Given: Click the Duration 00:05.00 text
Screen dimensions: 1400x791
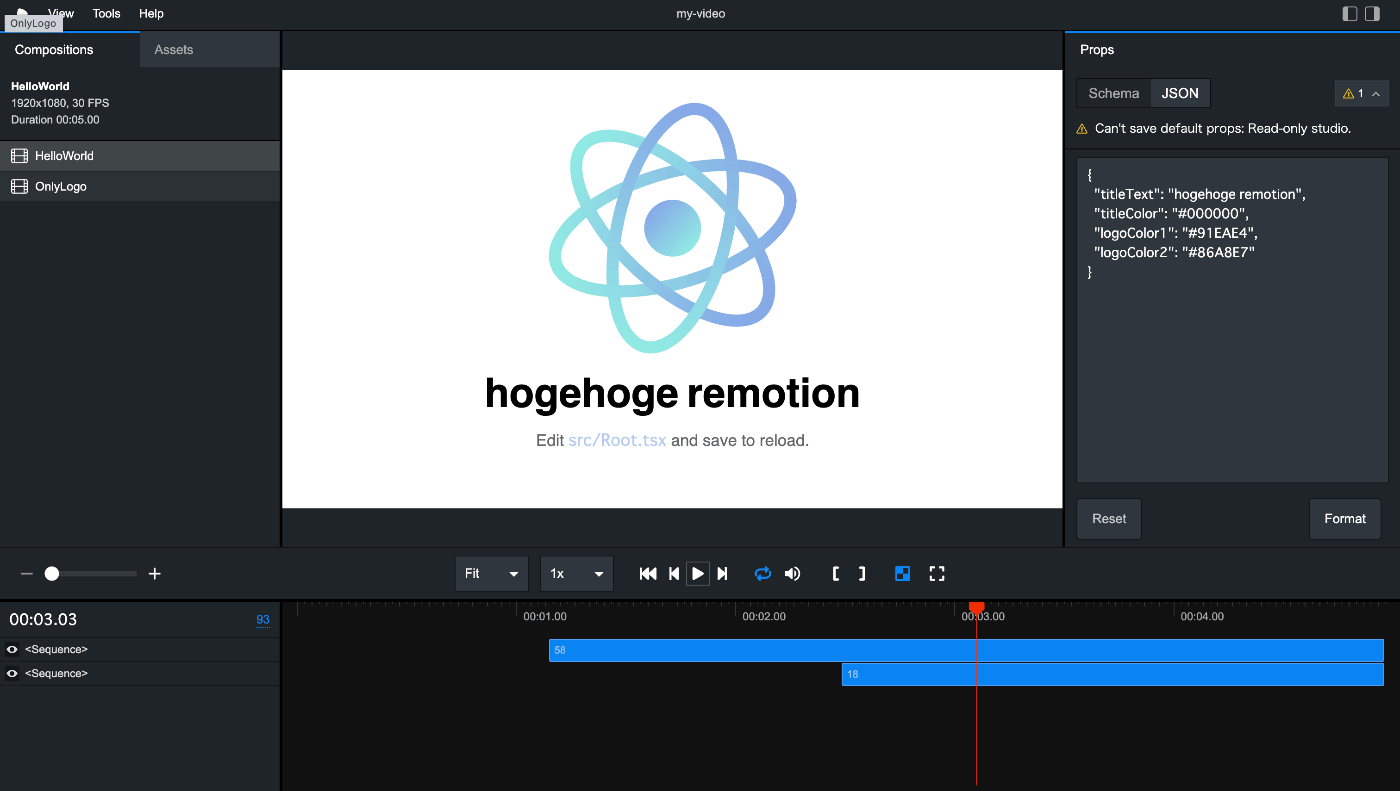Looking at the screenshot, I should pyautogui.click(x=55, y=120).
